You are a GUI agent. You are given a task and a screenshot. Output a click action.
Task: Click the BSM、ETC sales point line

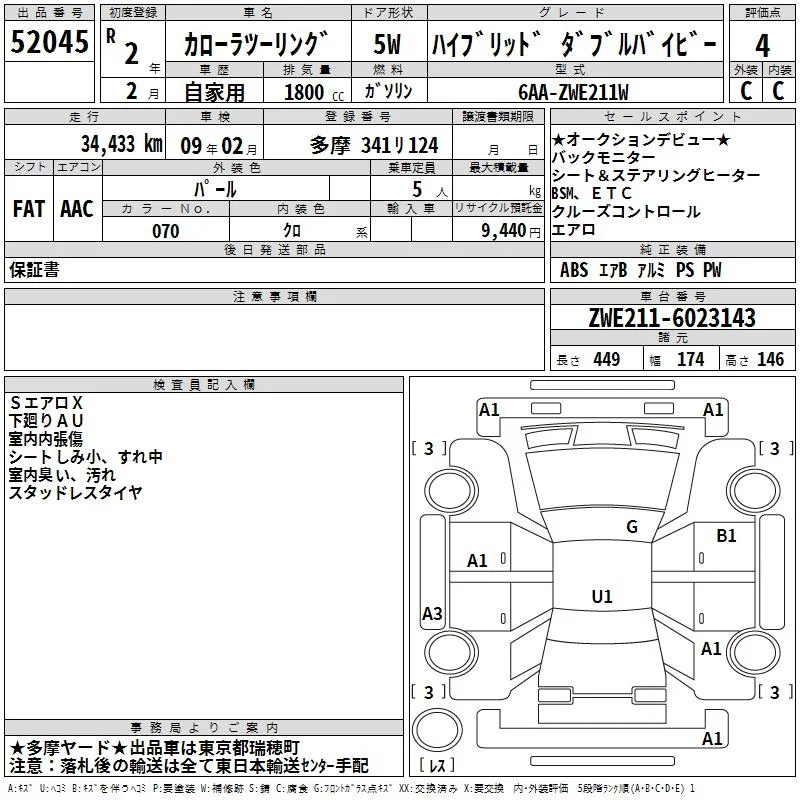pos(592,193)
